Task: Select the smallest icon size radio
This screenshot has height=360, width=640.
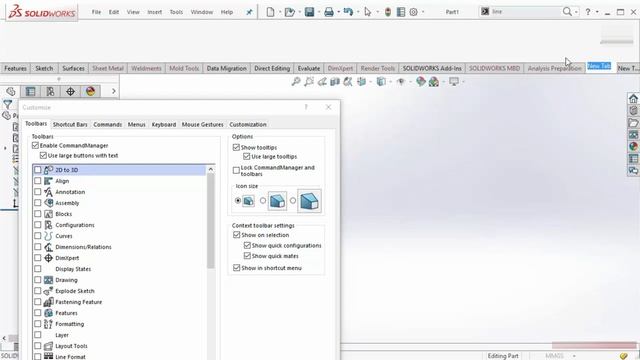Action: pos(238,200)
